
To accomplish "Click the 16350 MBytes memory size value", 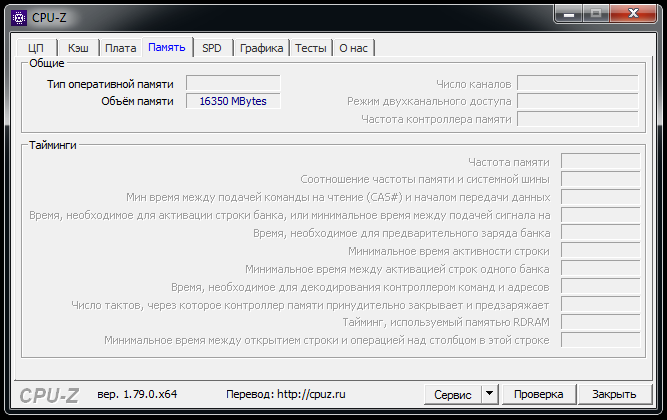I will 233,101.
